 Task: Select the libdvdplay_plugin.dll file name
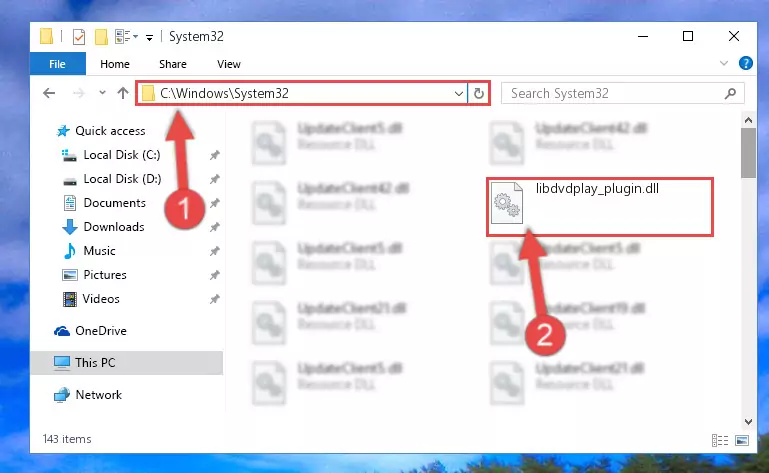(597, 189)
